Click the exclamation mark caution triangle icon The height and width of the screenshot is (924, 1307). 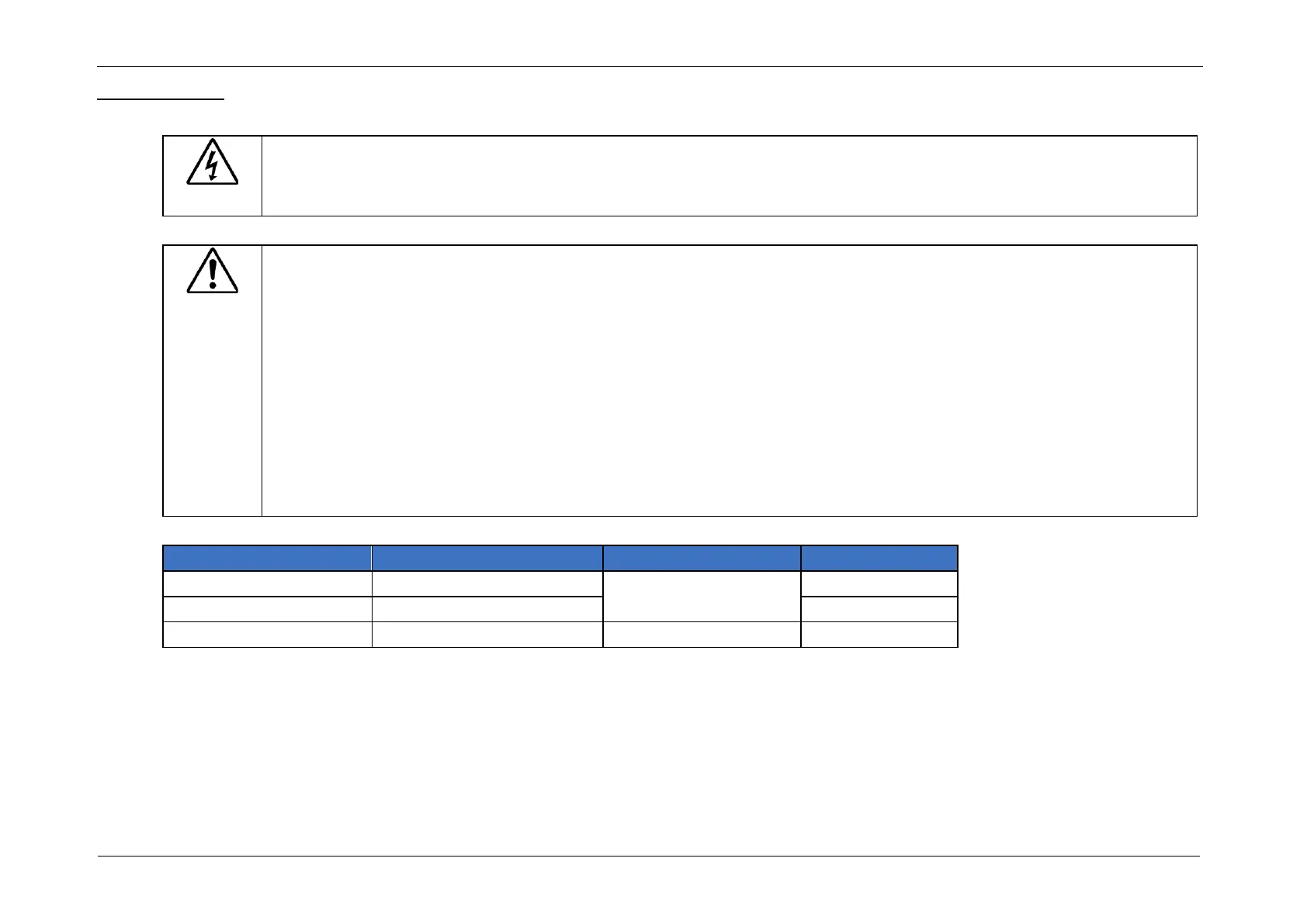[212, 271]
